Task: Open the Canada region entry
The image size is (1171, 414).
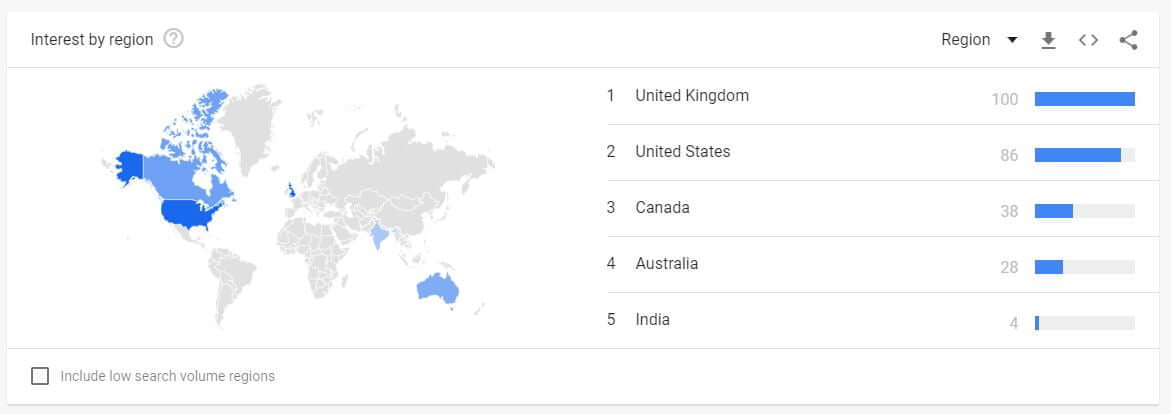Action: [x=662, y=208]
